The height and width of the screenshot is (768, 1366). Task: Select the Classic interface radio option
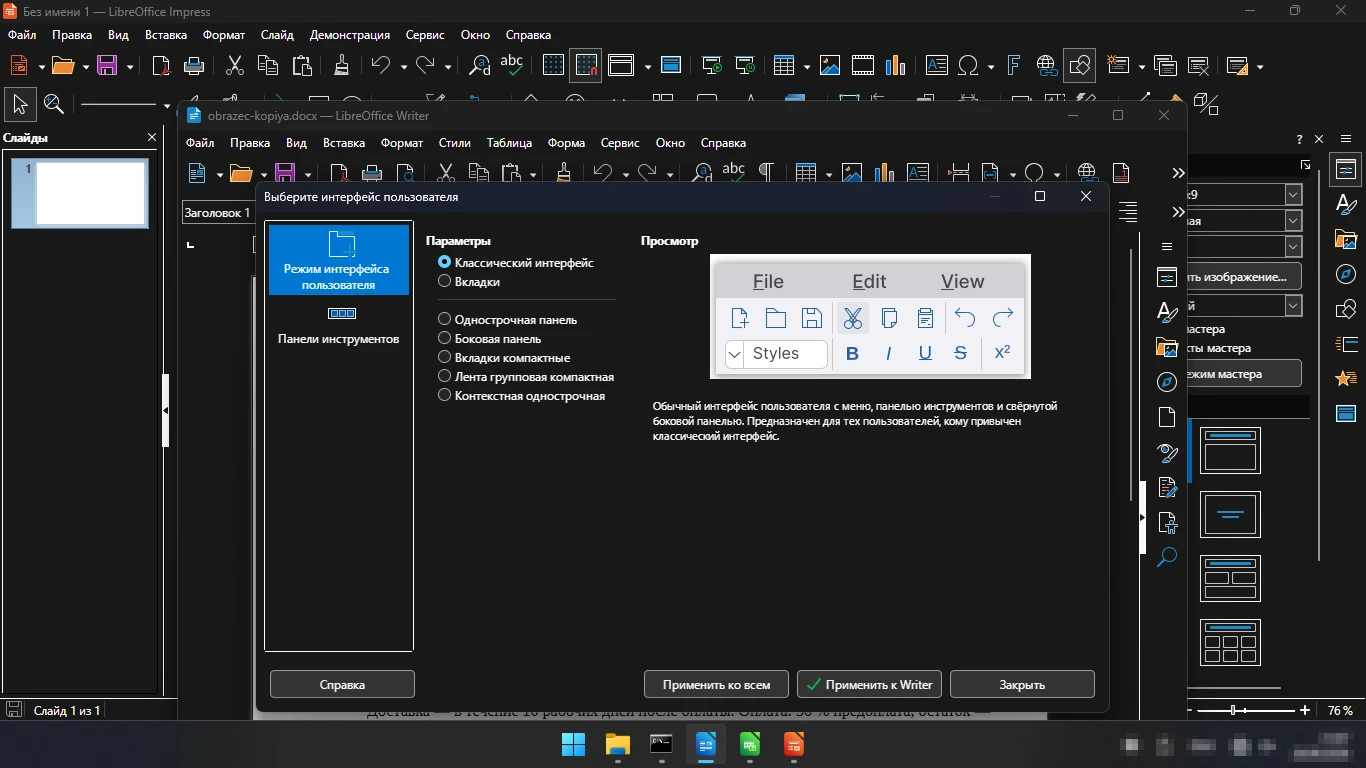pyautogui.click(x=516, y=263)
